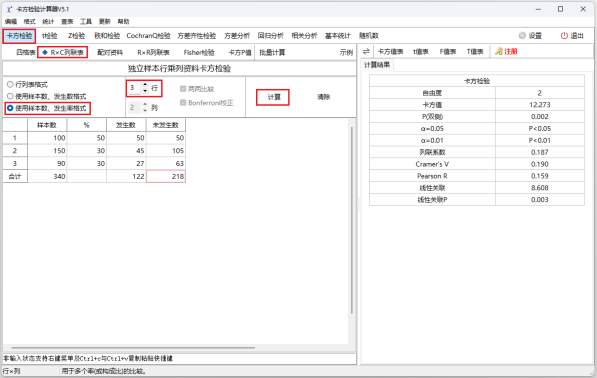
Task: Open the F值表 lookup table
Action: tap(448, 51)
